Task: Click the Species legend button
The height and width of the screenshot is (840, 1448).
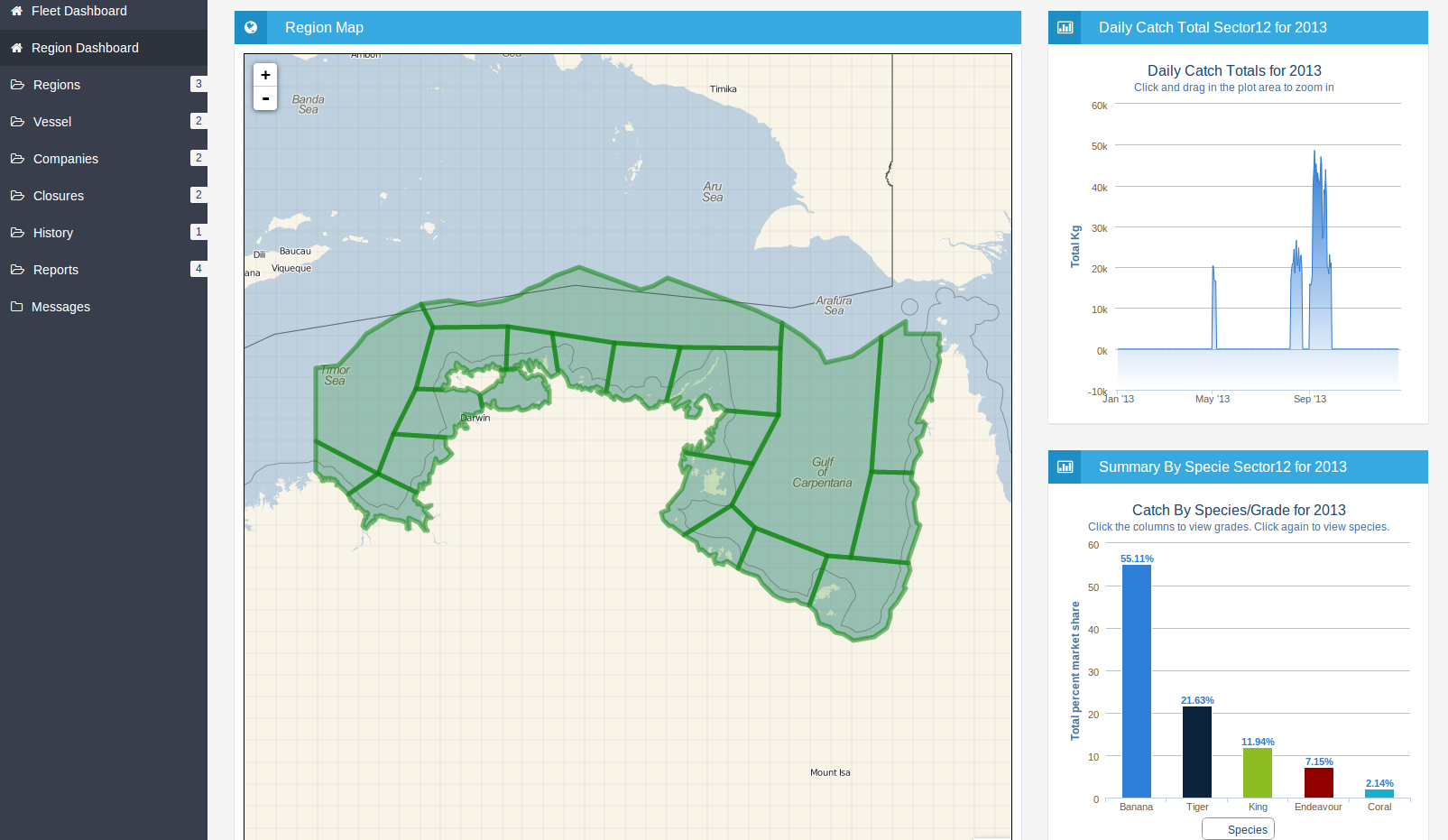Action: pos(1238,829)
